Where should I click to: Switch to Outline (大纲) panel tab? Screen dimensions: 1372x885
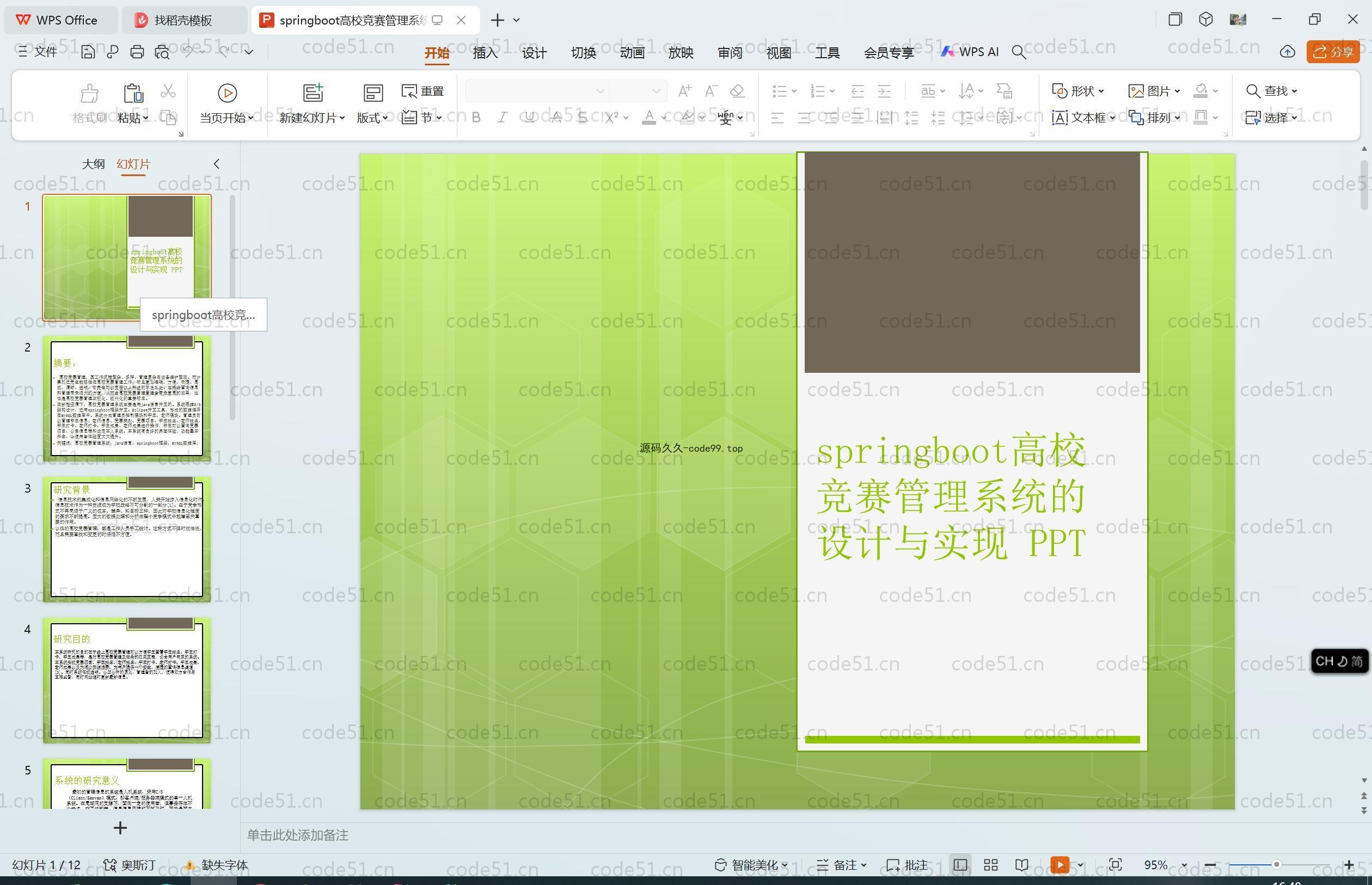(x=93, y=164)
